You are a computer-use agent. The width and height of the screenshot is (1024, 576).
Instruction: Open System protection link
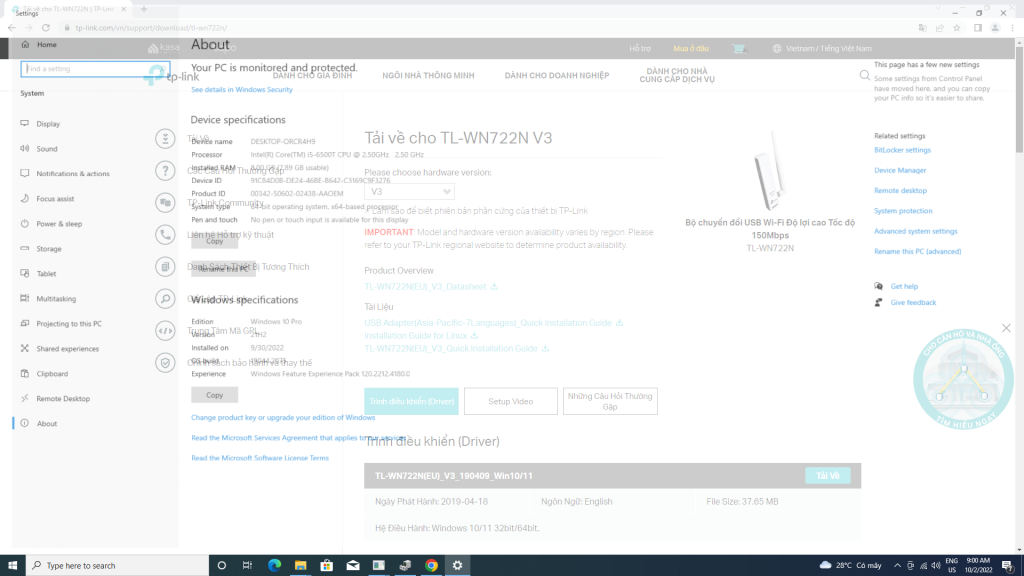[903, 211]
